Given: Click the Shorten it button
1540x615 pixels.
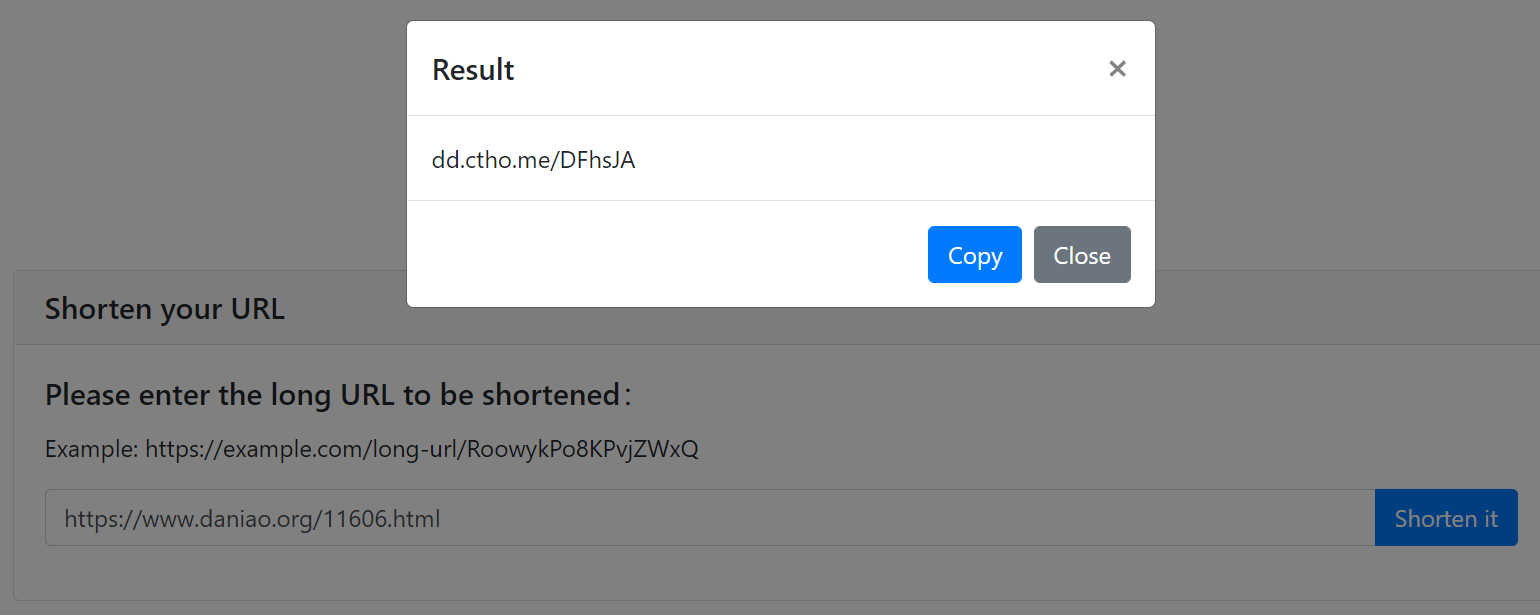Looking at the screenshot, I should [1446, 518].
